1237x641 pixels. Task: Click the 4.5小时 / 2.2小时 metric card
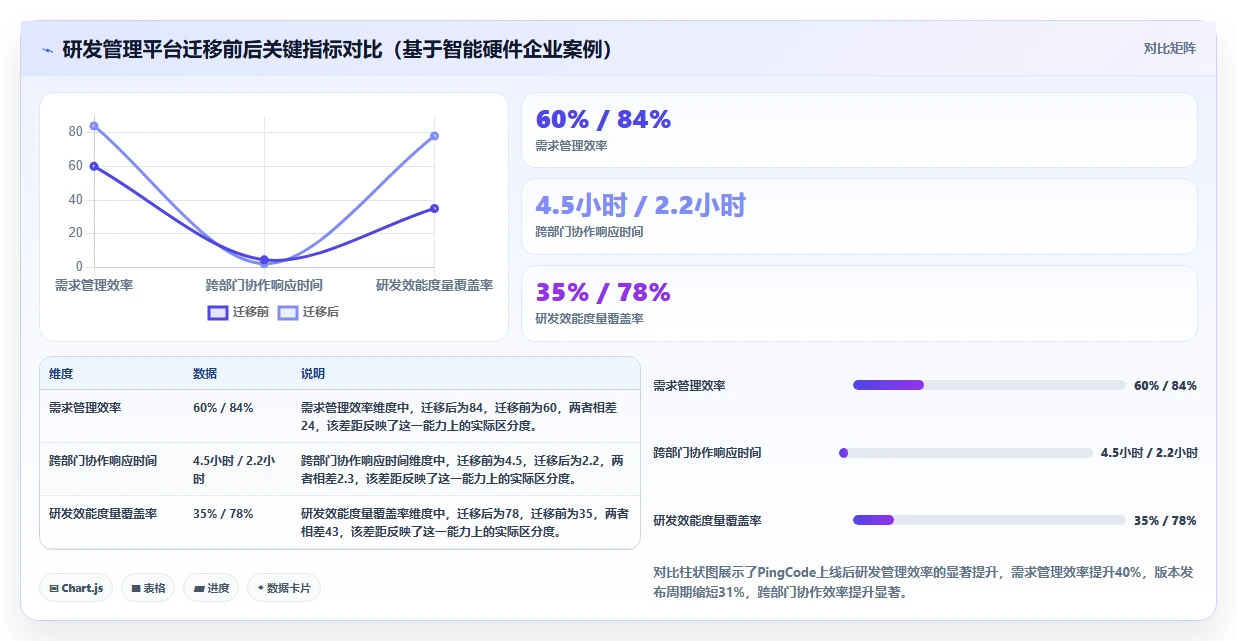pyautogui.click(x=859, y=216)
